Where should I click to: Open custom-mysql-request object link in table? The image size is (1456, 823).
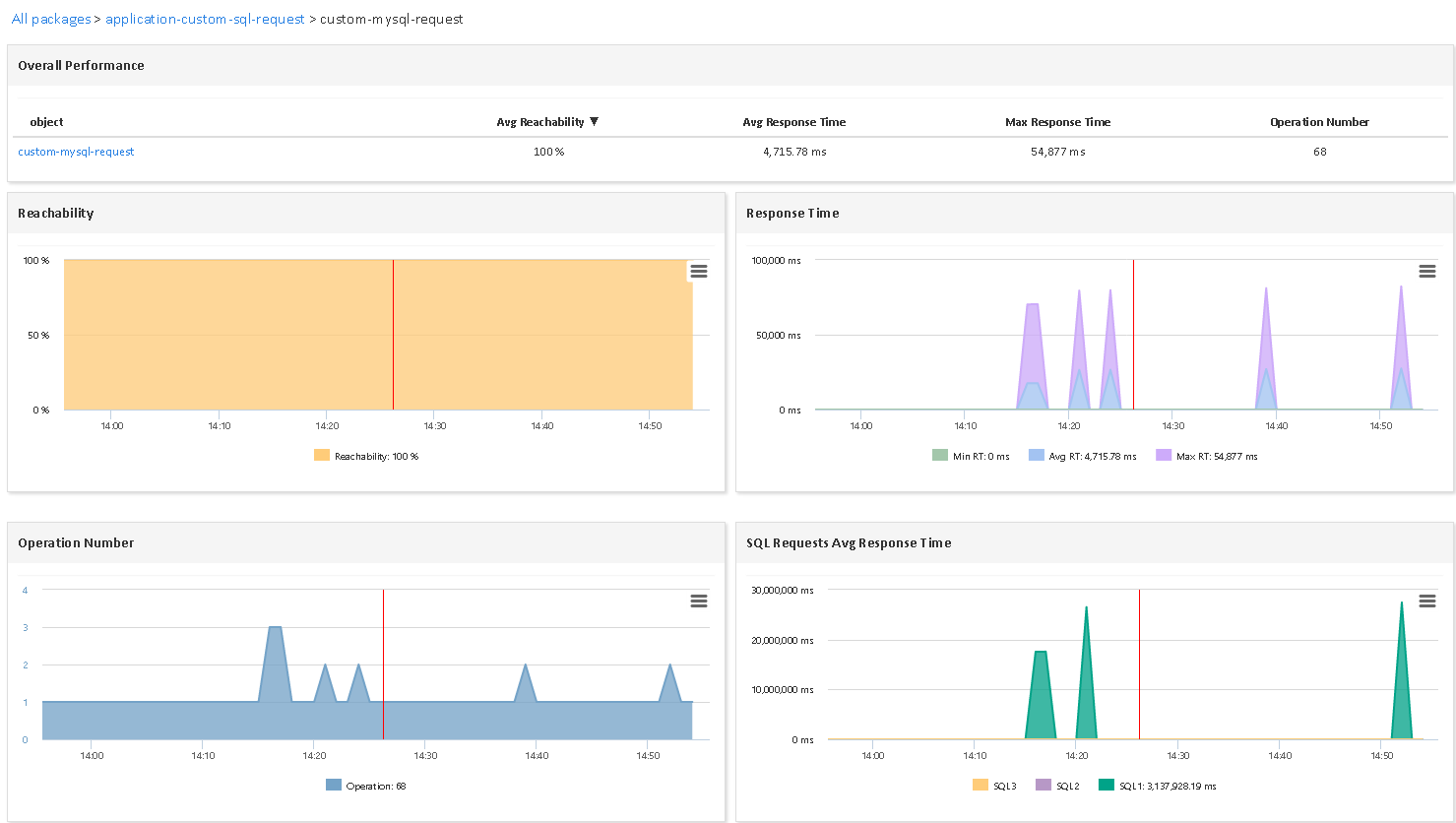(x=76, y=152)
